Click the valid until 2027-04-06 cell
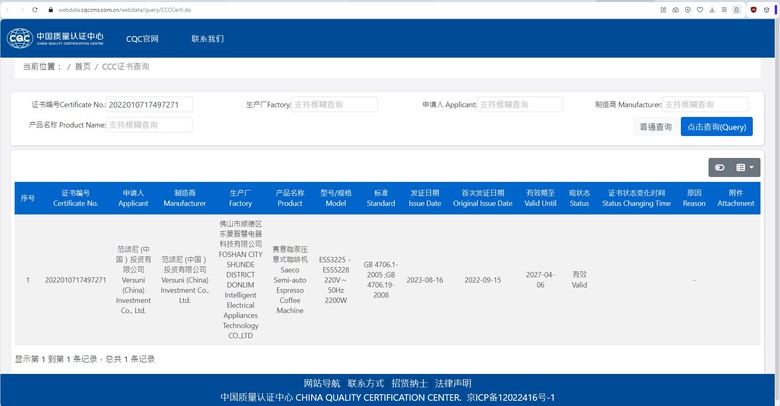This screenshot has width=780, height=406. coord(540,280)
